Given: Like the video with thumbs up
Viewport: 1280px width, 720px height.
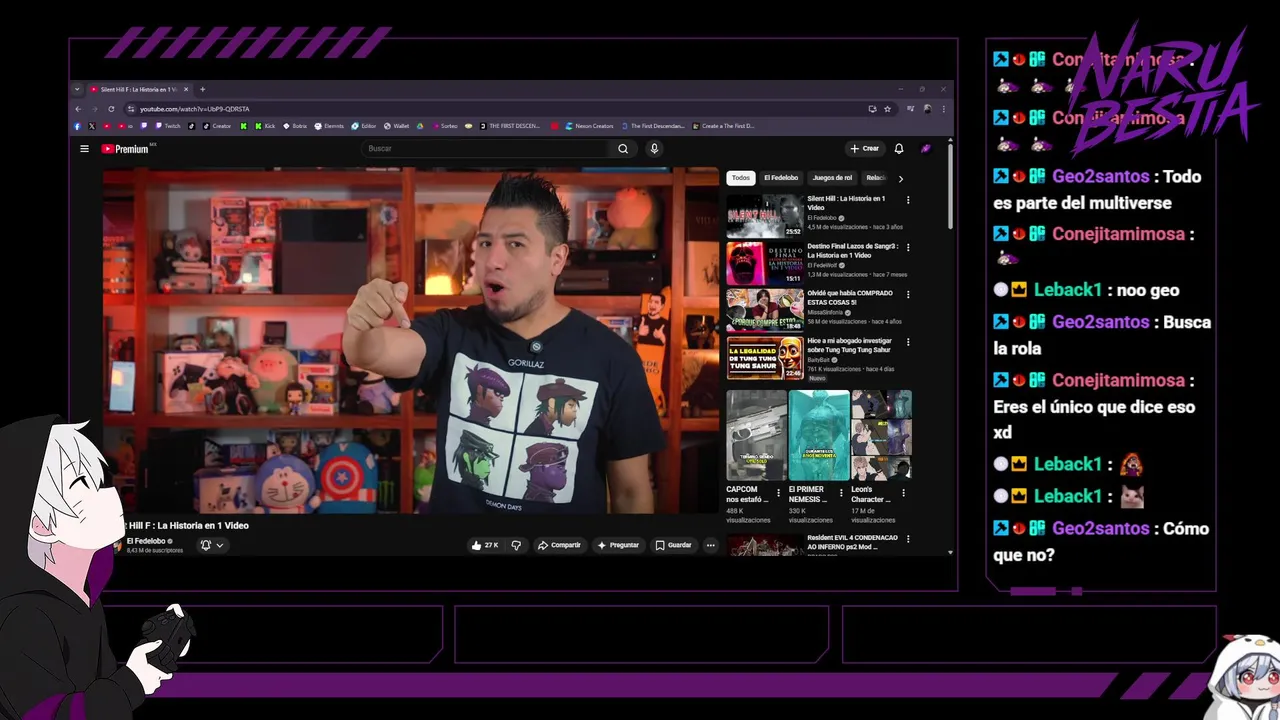Looking at the screenshot, I should coord(485,545).
